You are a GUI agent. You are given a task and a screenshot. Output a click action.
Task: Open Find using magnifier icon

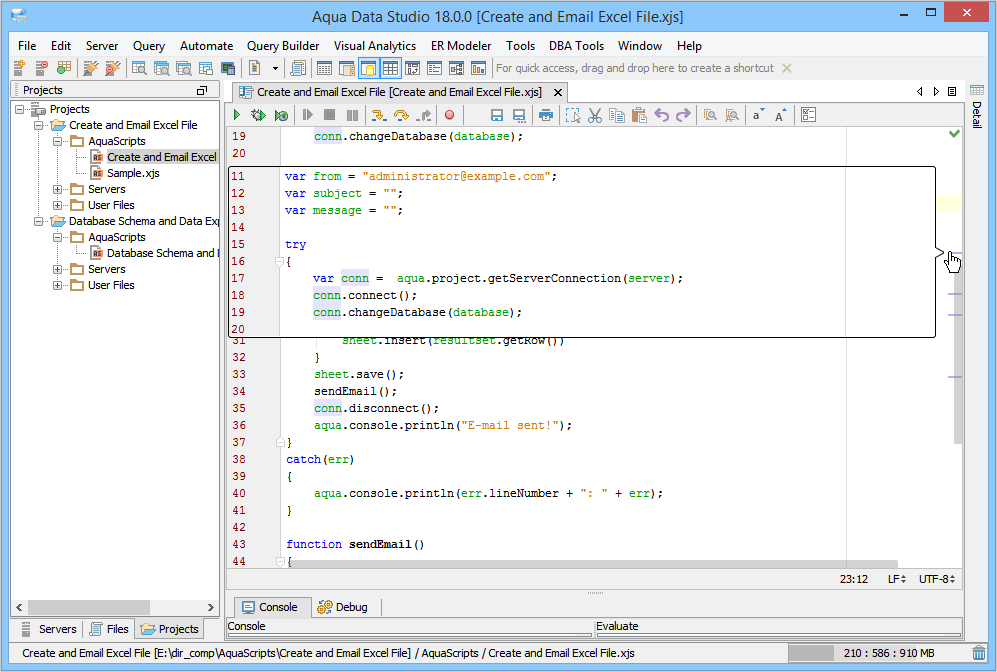[x=710, y=115]
